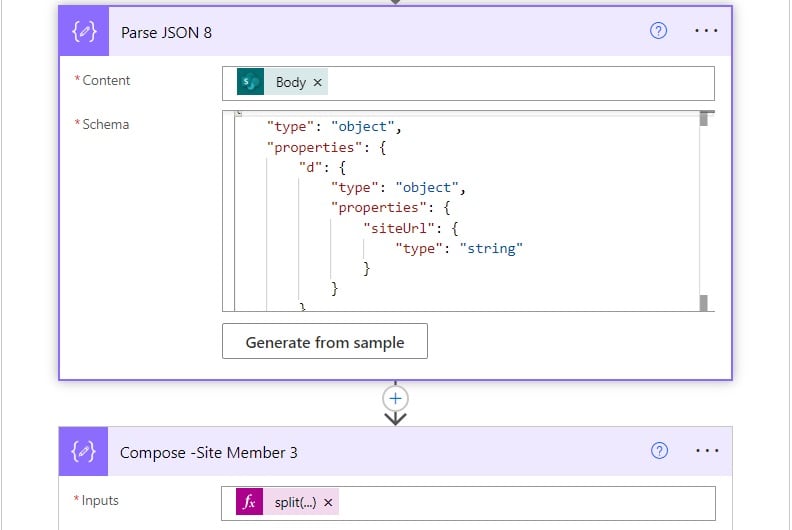Click the fx expression icon in Inputs
Screen dimensions: 792x530
pos(250,502)
